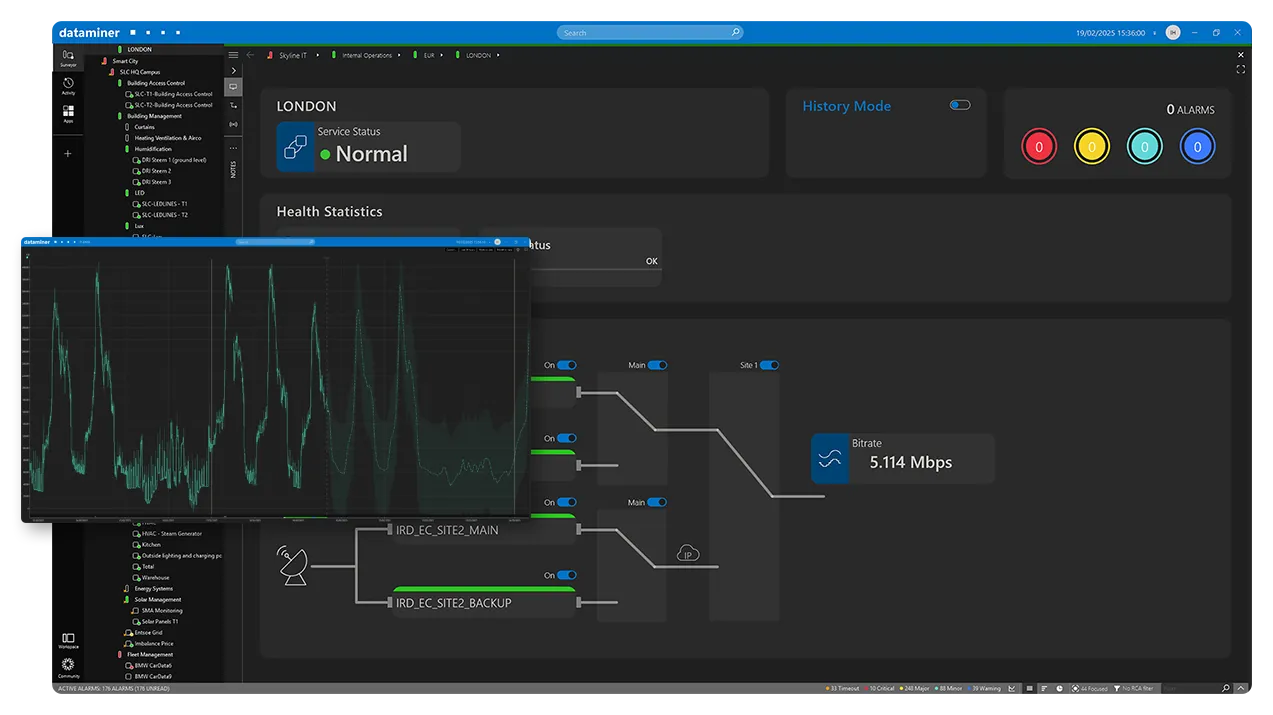Screen dimensions: 1273x715
Task: Toggle the History Mode switch
Action: [960, 105]
